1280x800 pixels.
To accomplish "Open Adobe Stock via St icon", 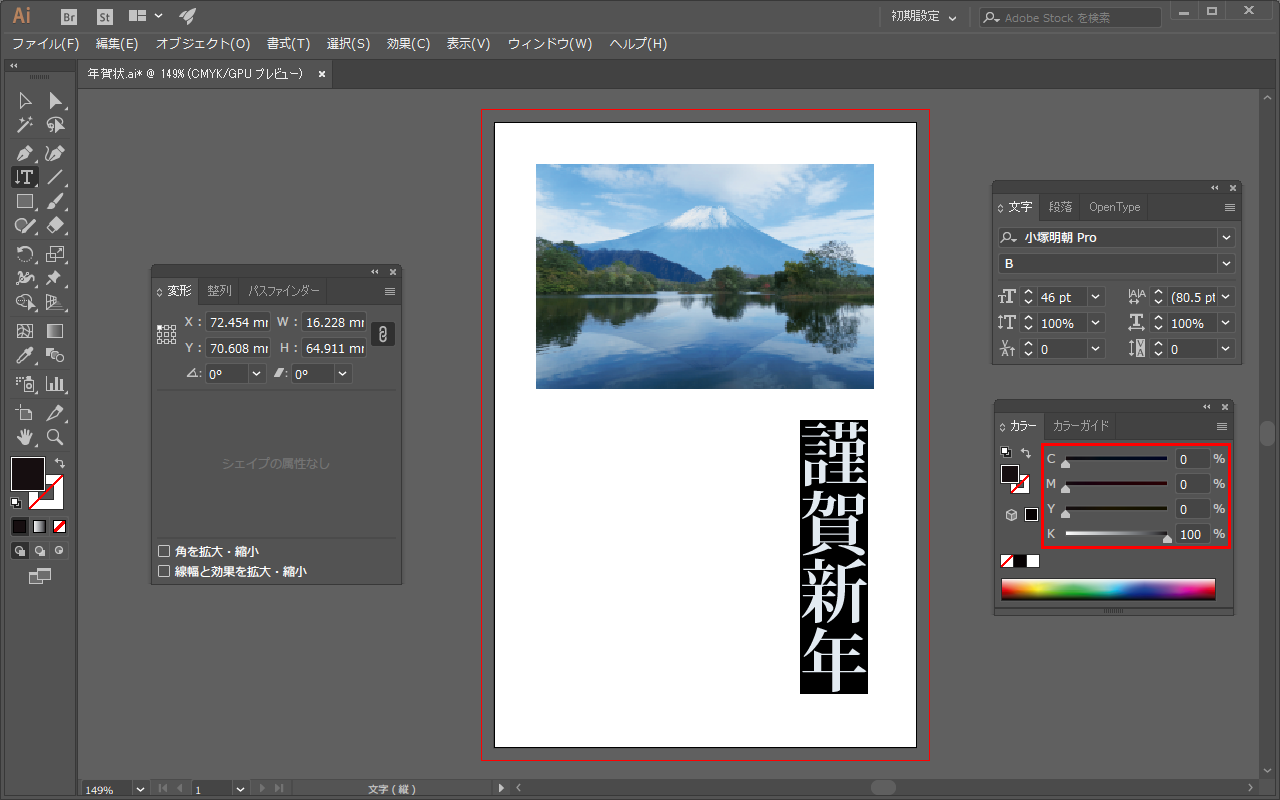I will (x=105, y=17).
